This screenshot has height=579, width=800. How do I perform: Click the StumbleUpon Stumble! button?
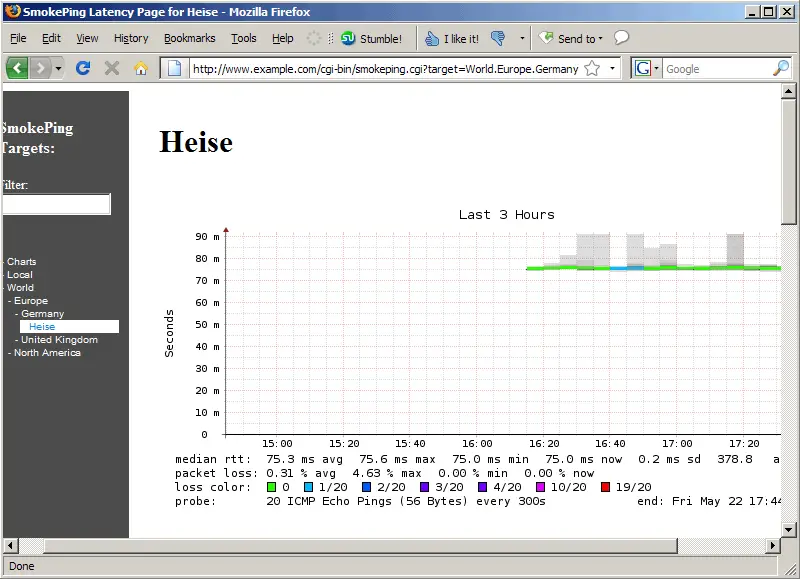371,39
